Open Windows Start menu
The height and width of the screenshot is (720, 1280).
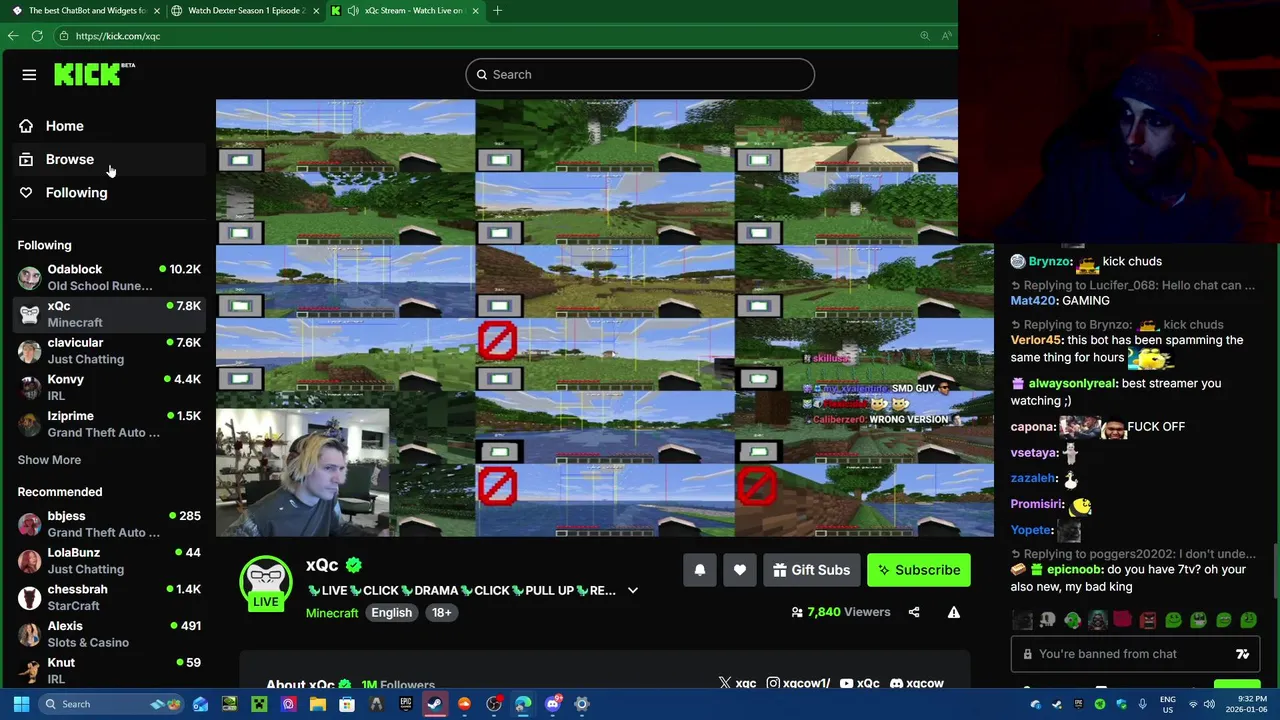click(x=21, y=704)
